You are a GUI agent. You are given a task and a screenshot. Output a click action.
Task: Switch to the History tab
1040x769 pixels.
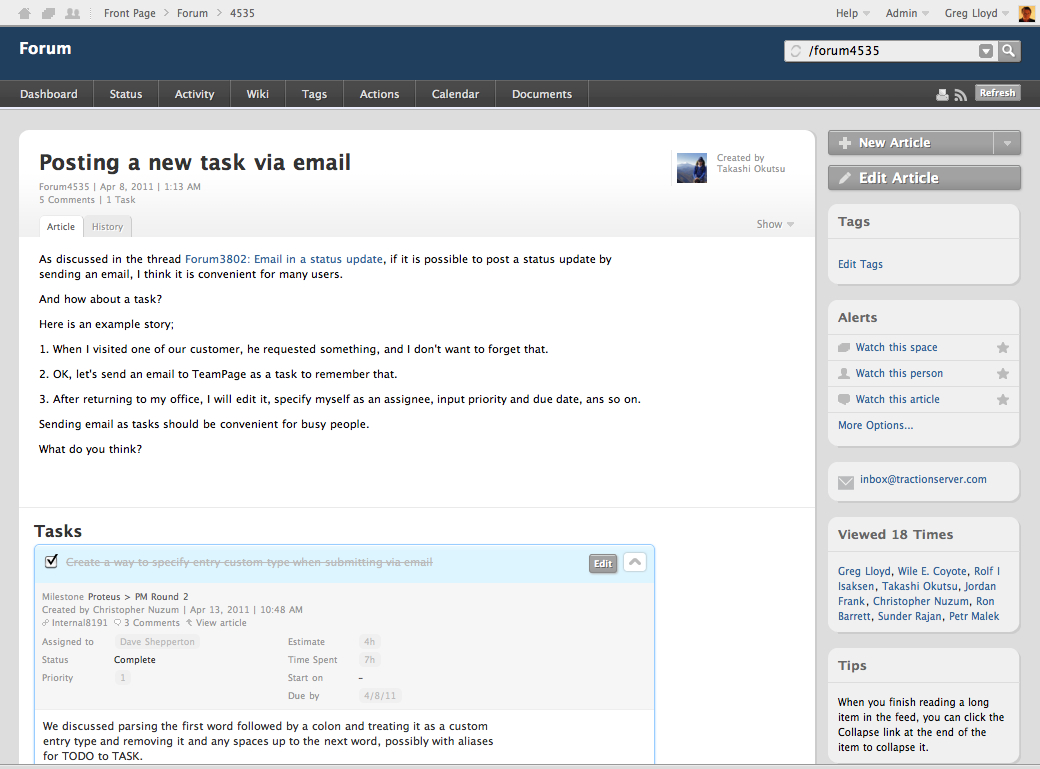coord(108,227)
